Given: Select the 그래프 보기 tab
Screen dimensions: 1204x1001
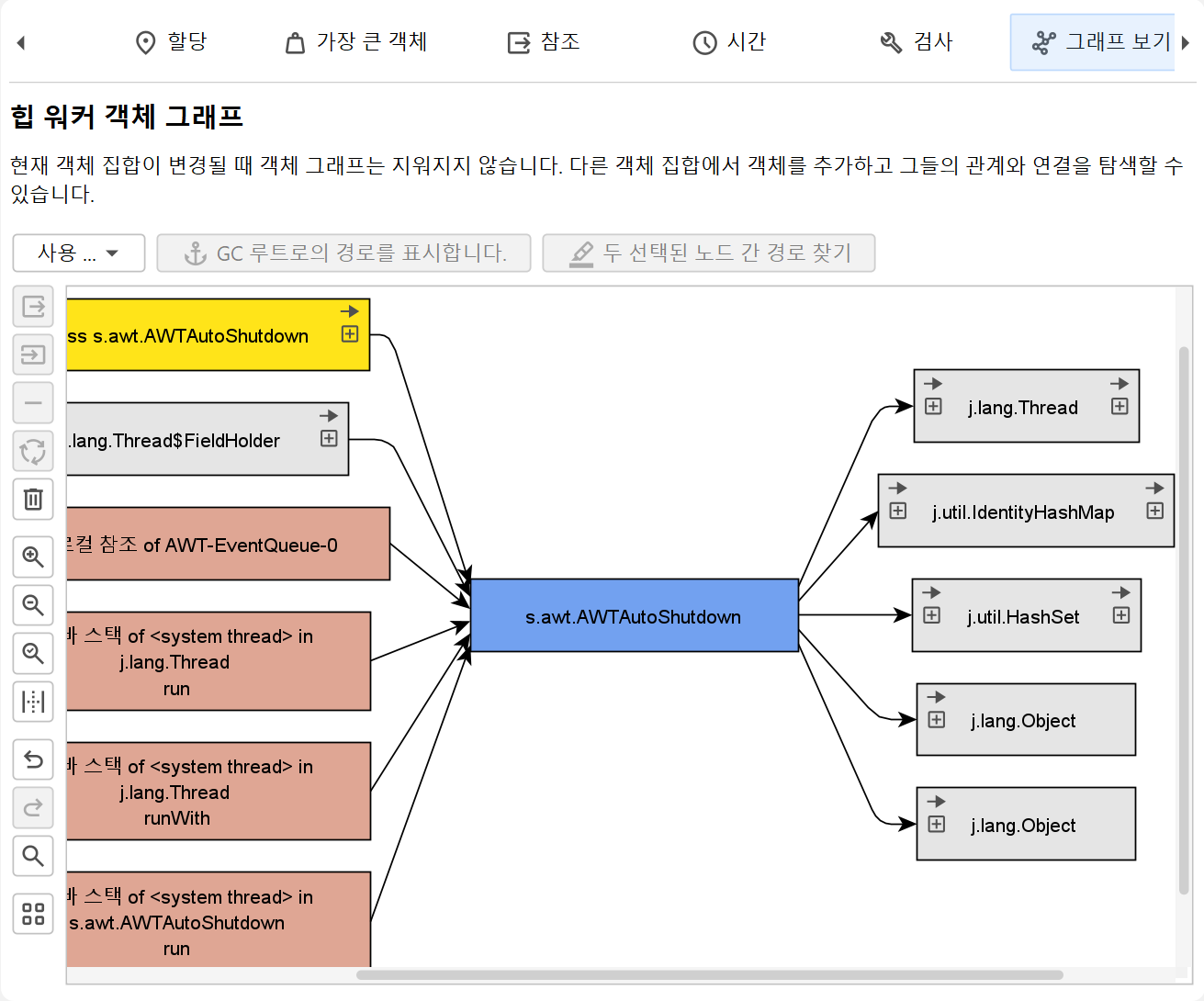Looking at the screenshot, I should click(x=1093, y=42).
